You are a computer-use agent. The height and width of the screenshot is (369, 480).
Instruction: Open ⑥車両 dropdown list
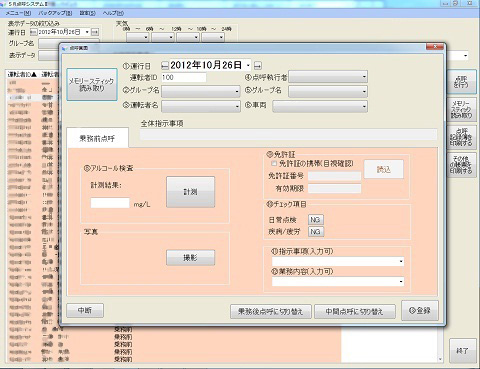(x=320, y=106)
